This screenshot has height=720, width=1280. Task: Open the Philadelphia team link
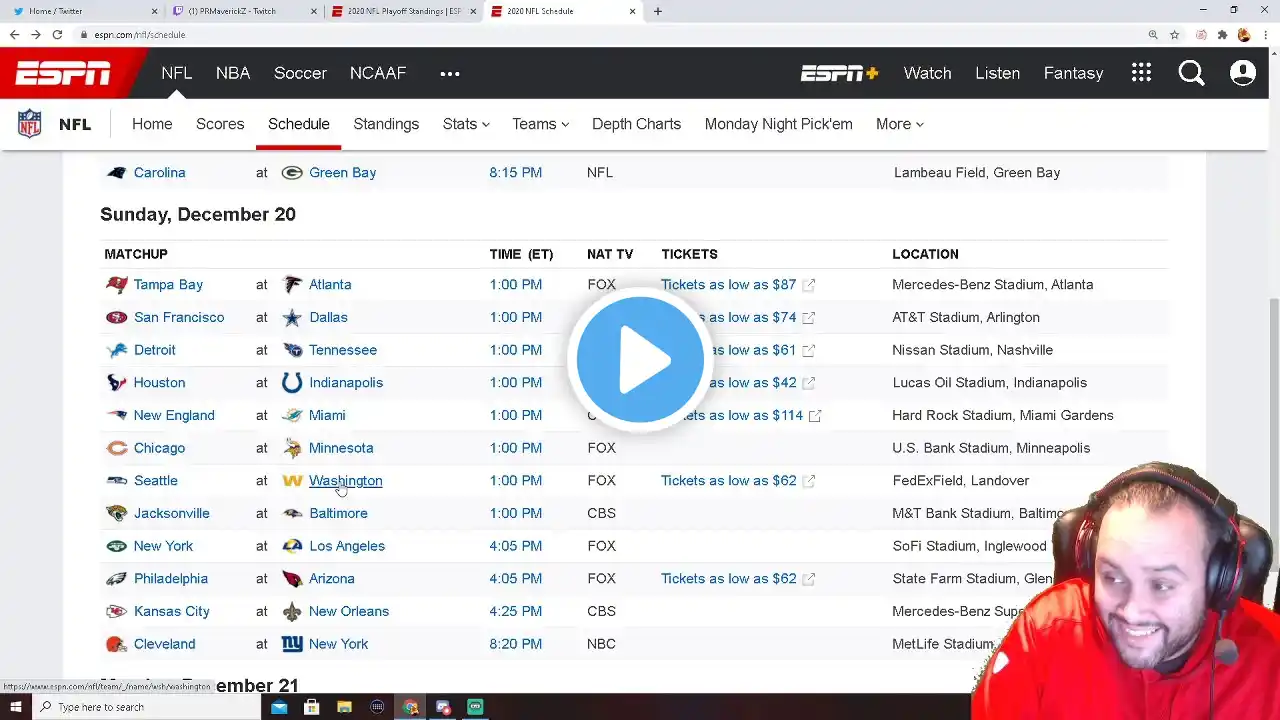click(x=171, y=579)
